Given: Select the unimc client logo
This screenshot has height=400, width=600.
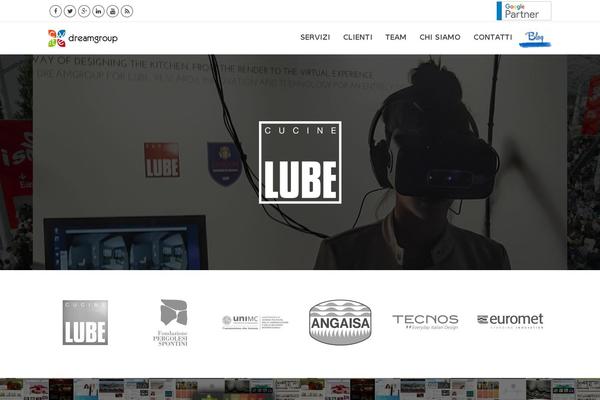Looking at the screenshot, I should pyautogui.click(x=255, y=322).
